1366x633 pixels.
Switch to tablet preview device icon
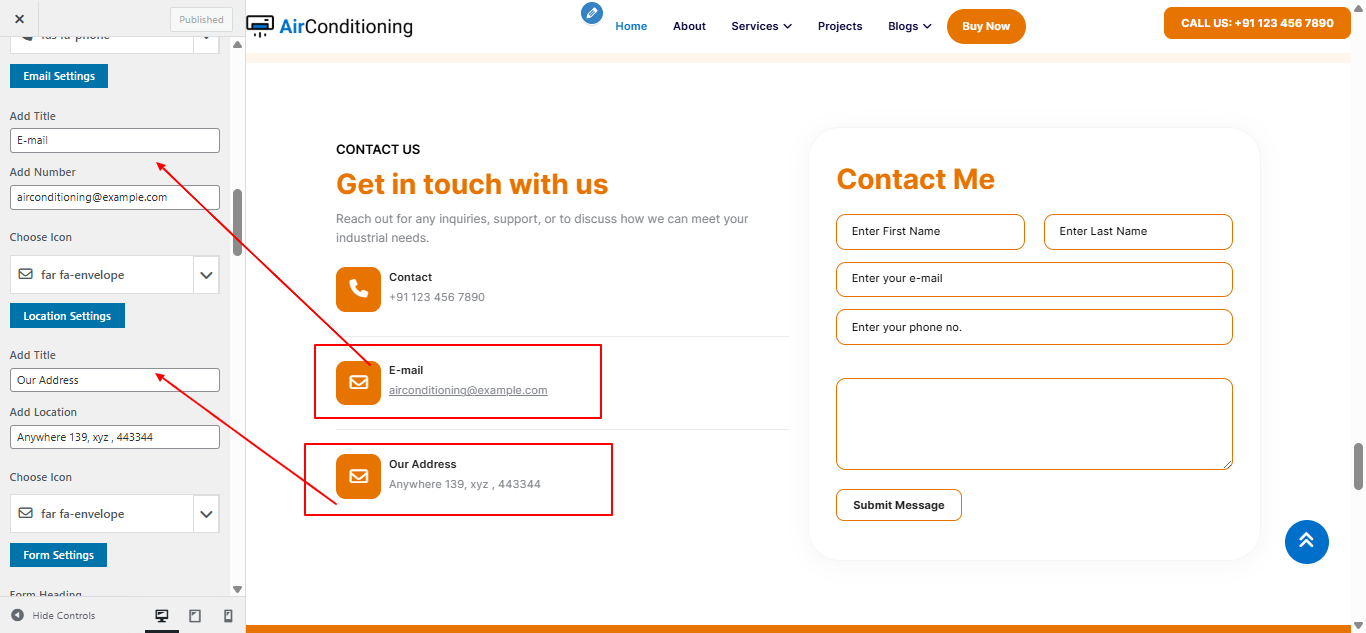click(x=195, y=616)
